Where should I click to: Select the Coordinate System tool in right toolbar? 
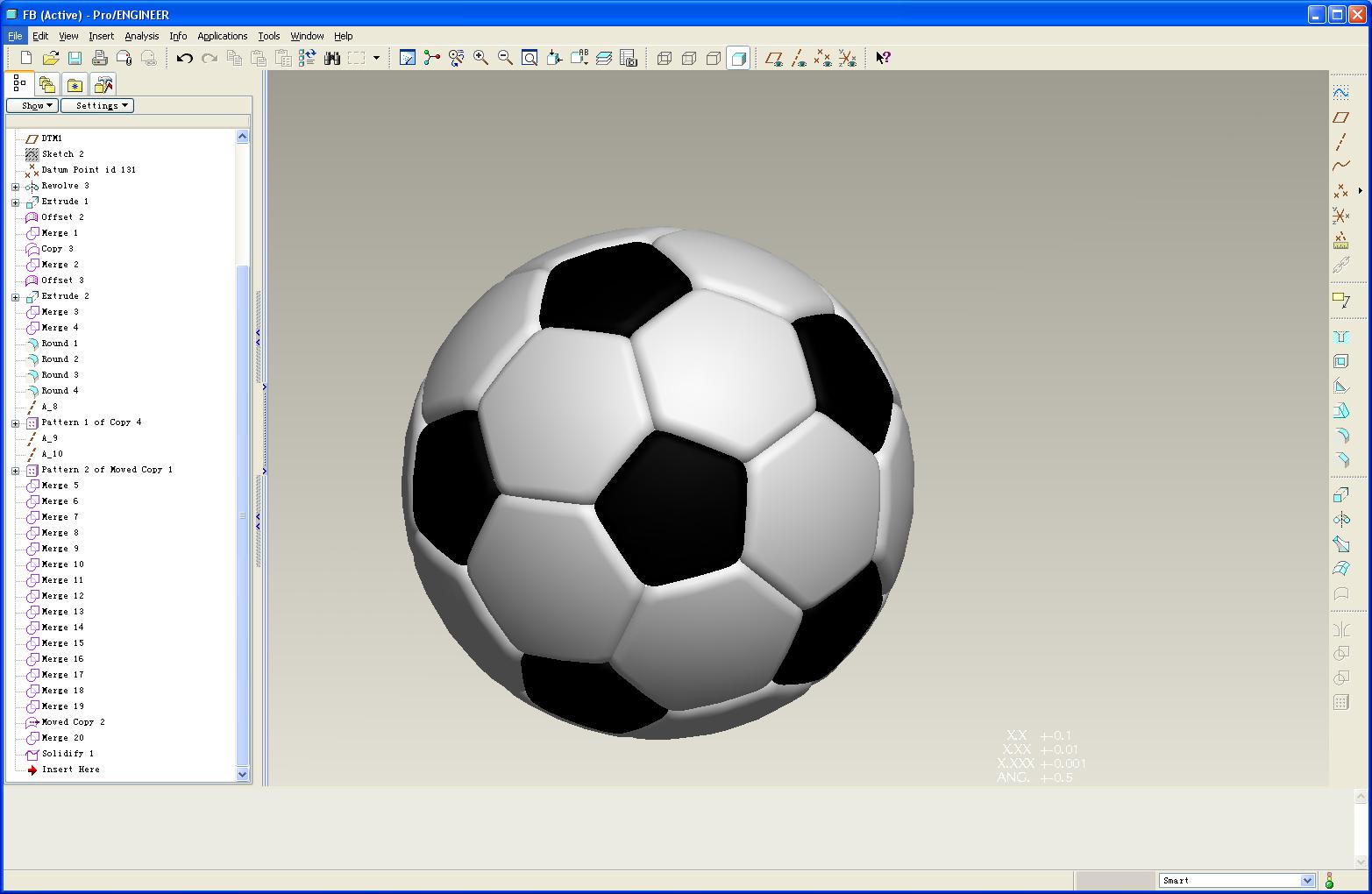1340,215
